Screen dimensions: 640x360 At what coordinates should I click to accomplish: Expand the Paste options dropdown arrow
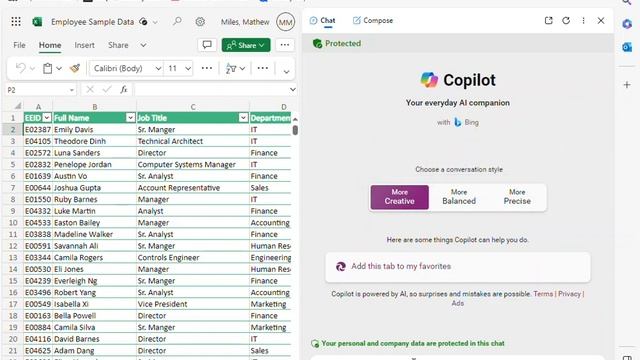click(59, 69)
